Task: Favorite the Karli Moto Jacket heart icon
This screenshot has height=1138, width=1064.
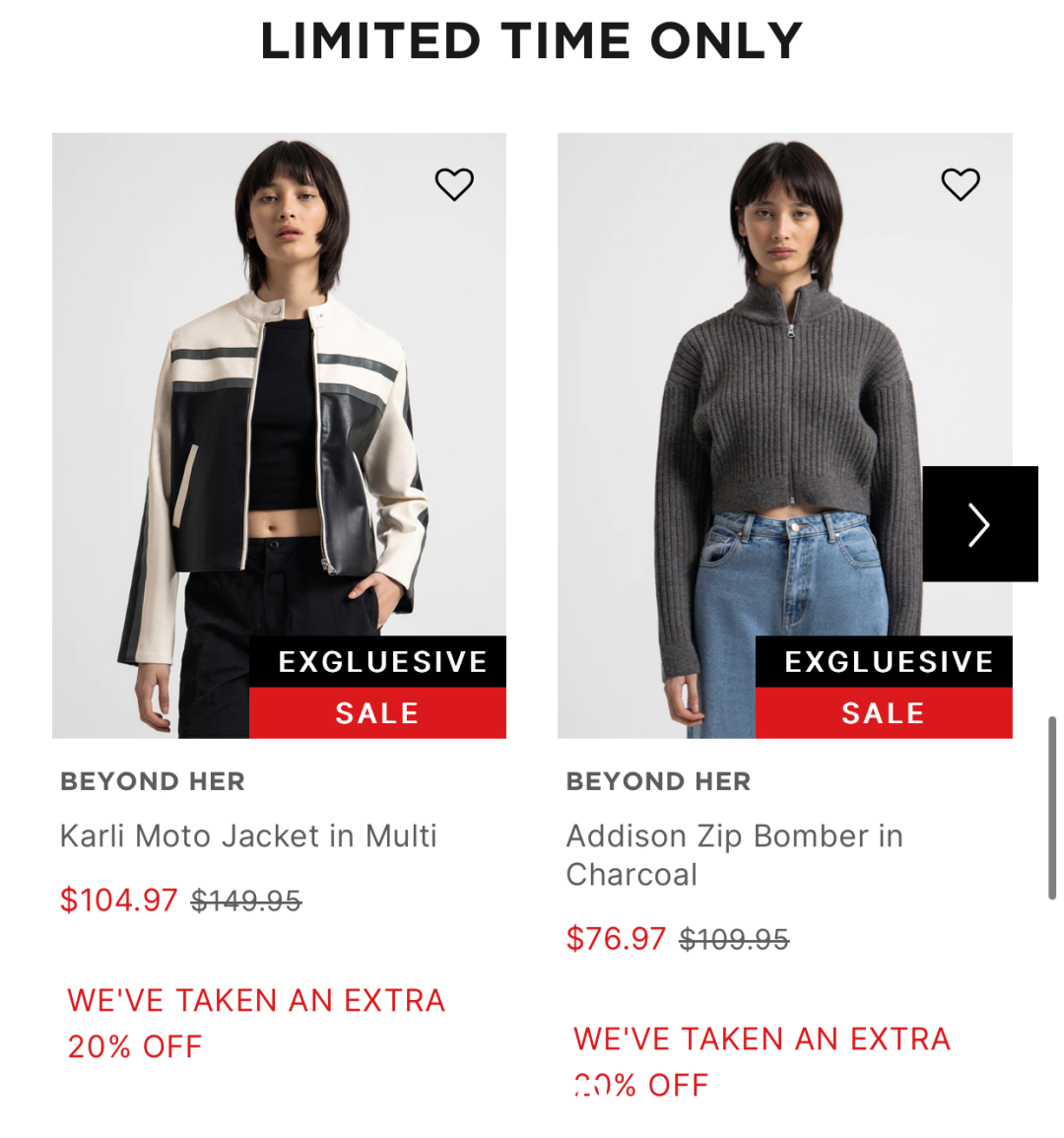Action: (x=454, y=184)
